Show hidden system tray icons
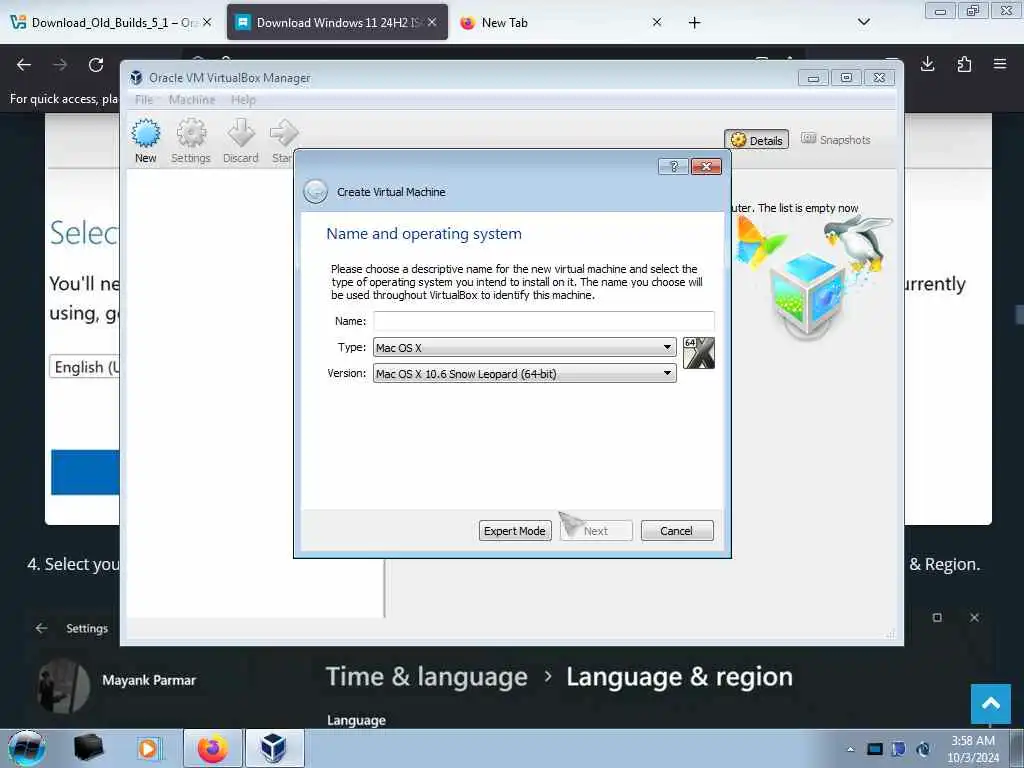 click(x=850, y=749)
